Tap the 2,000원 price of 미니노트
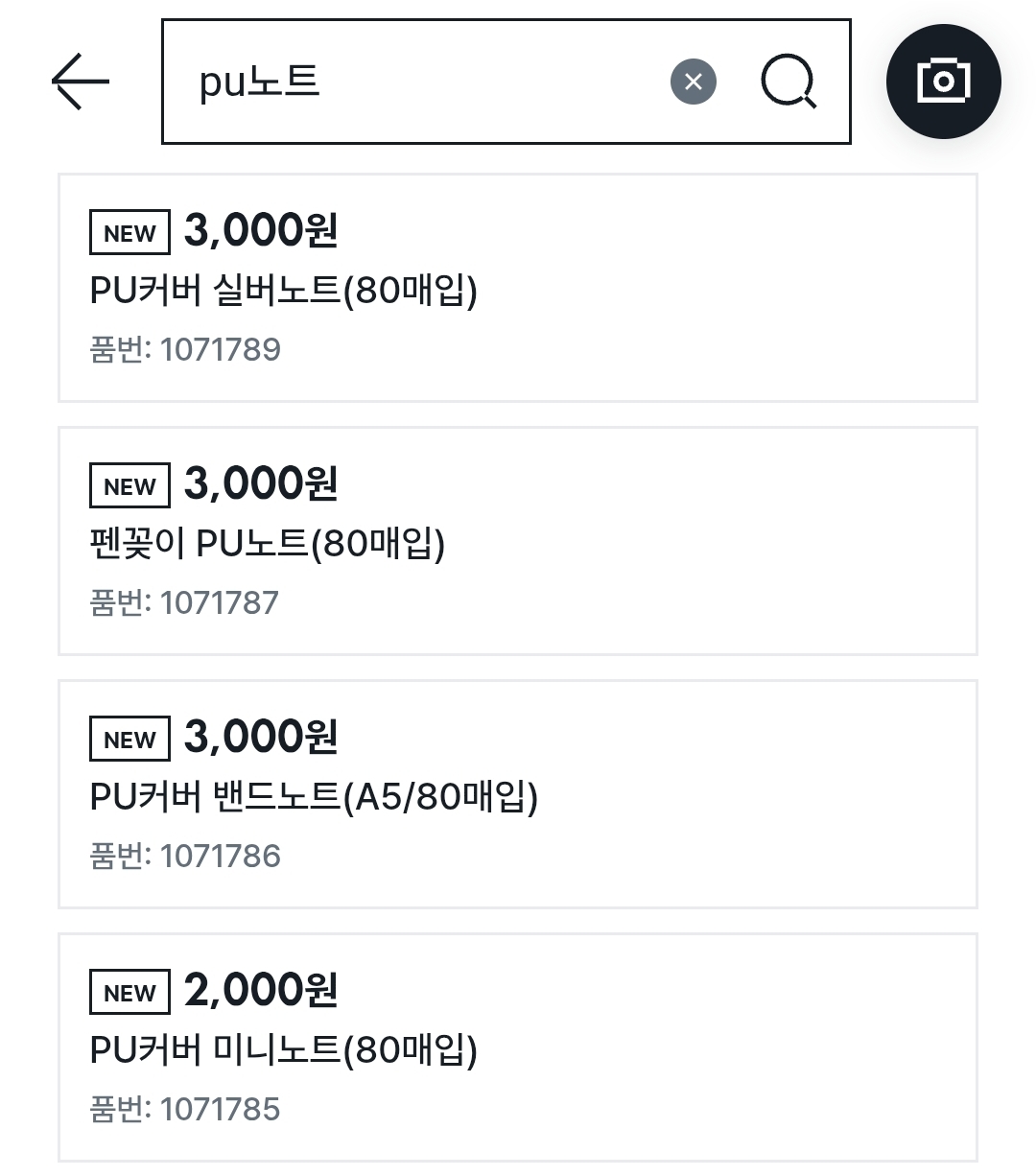The height and width of the screenshot is (1176, 1036). (x=261, y=990)
